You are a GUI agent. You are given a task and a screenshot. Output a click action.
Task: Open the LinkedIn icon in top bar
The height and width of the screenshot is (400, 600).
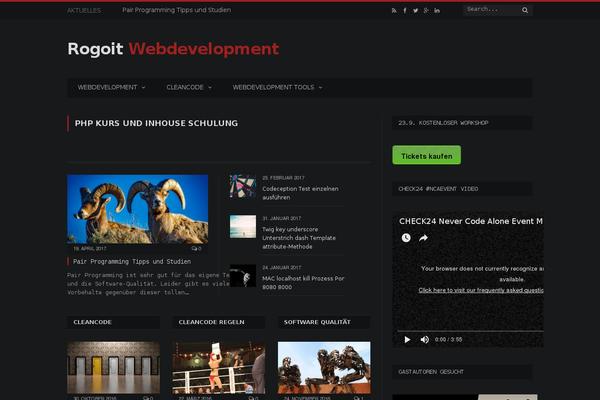(x=437, y=11)
